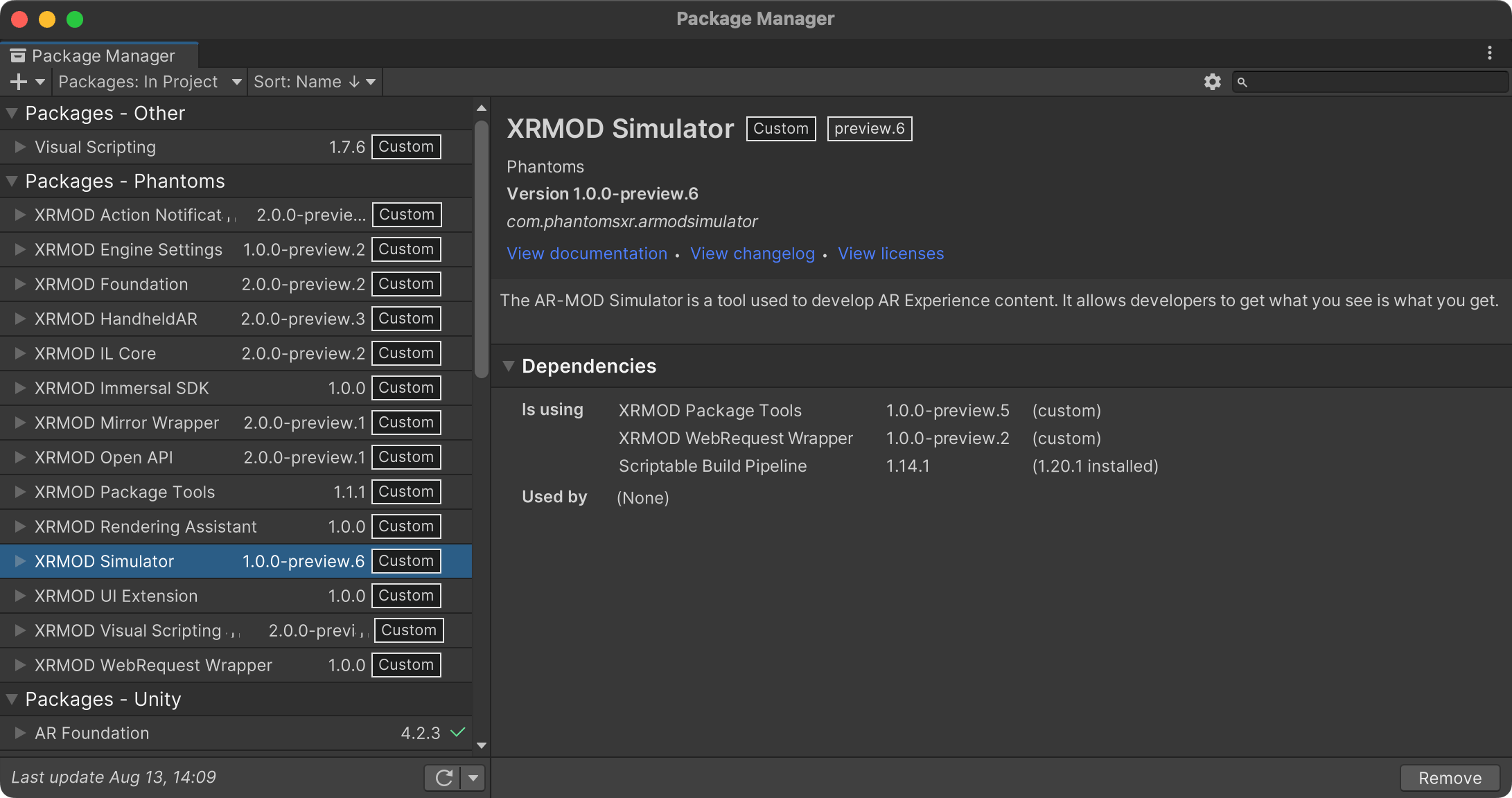Open the Packages: In Project dropdown
Screen dimensions: 1512x798
point(150,82)
